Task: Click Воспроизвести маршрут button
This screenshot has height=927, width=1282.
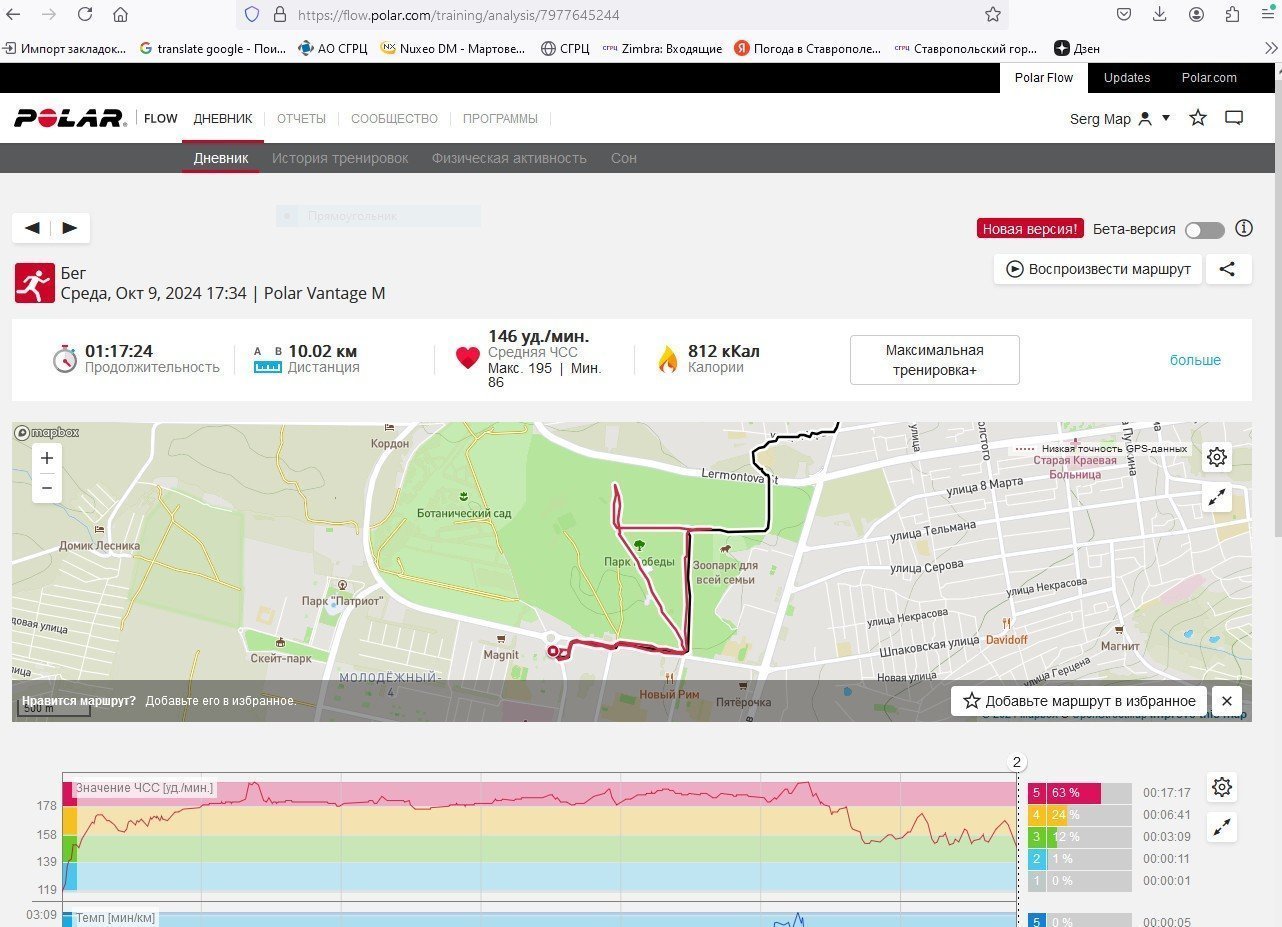Action: [x=1098, y=269]
